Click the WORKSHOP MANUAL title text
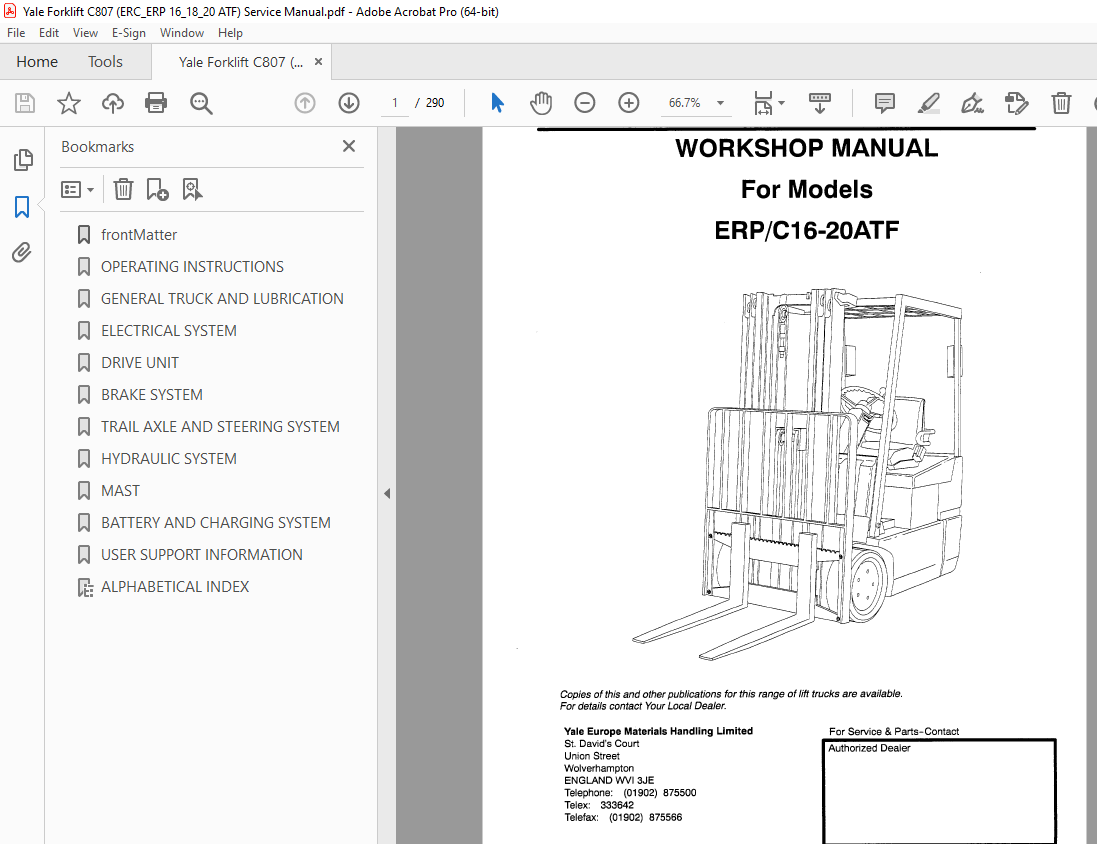 [x=807, y=148]
